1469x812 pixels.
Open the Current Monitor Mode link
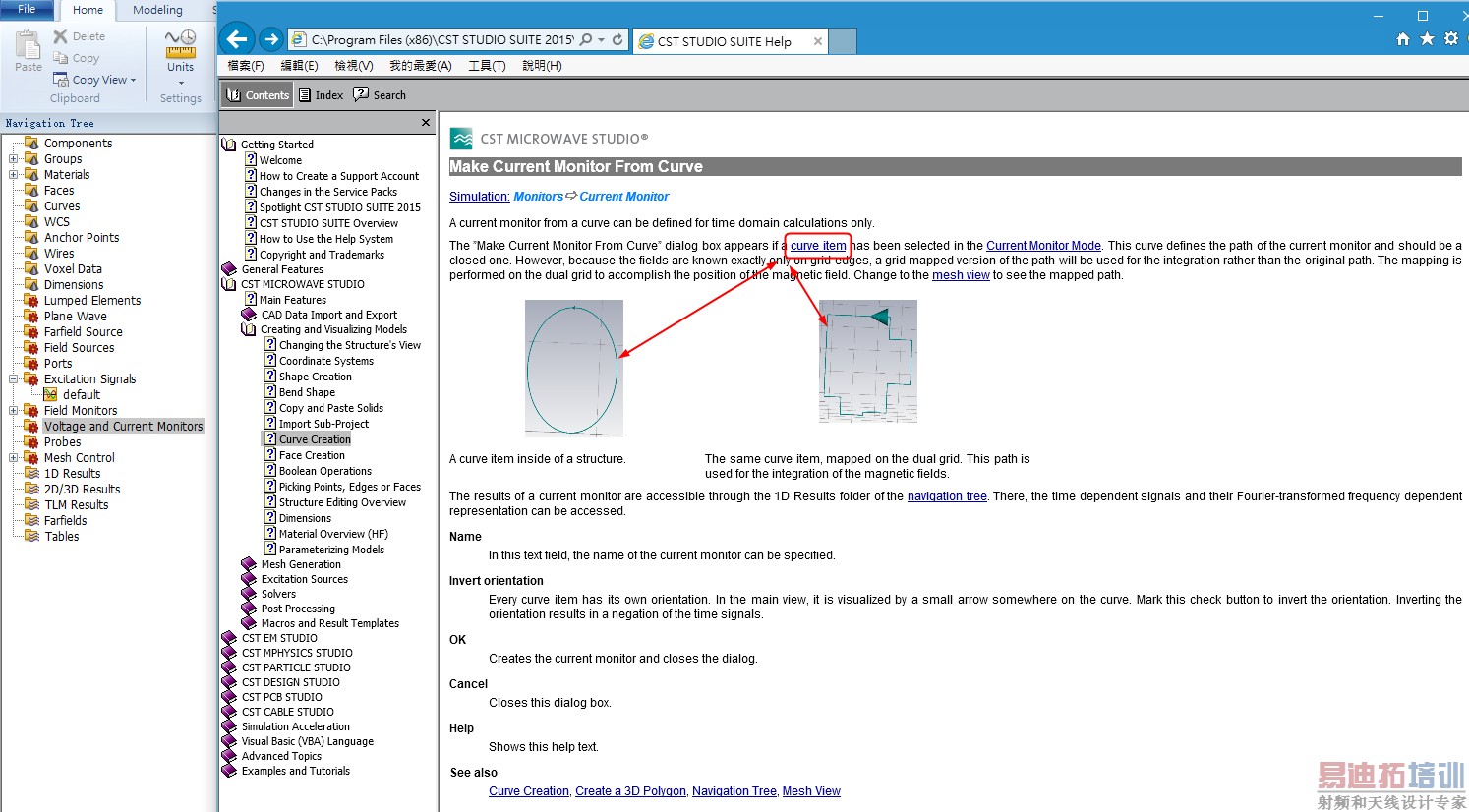coord(1043,246)
